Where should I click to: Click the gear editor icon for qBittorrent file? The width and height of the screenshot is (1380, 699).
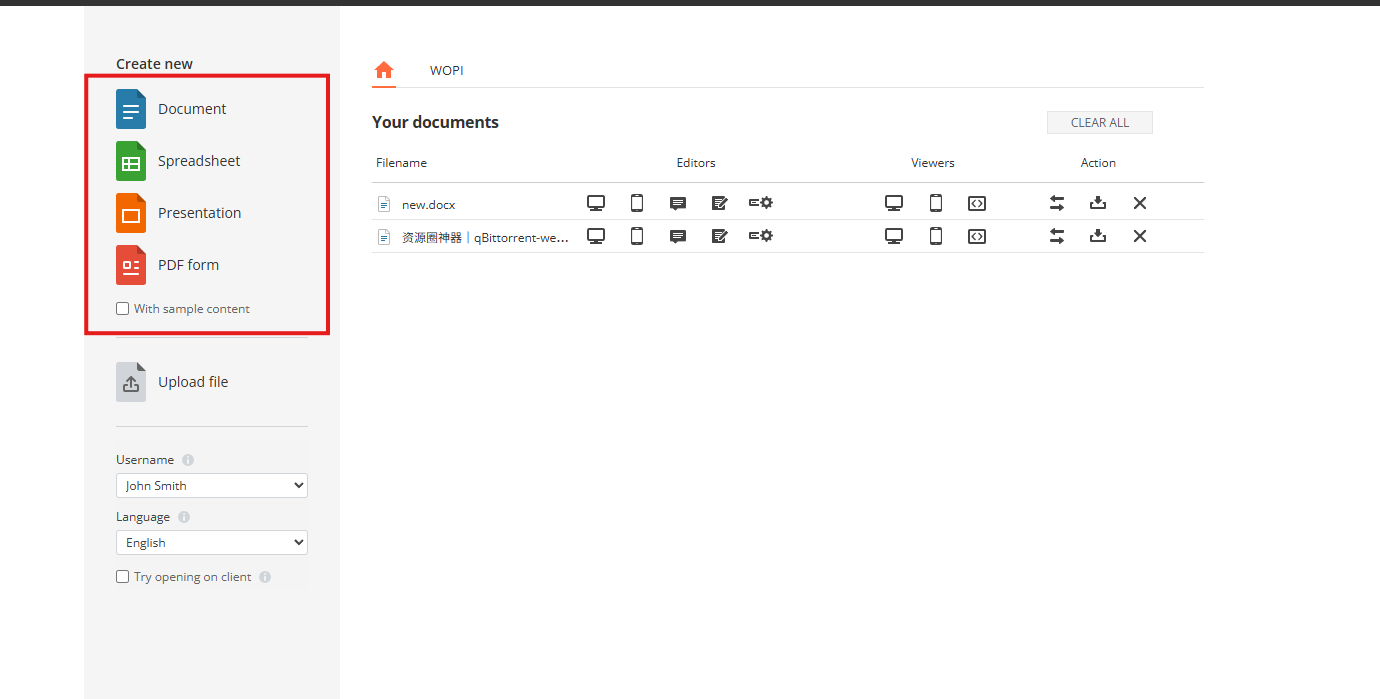point(761,236)
